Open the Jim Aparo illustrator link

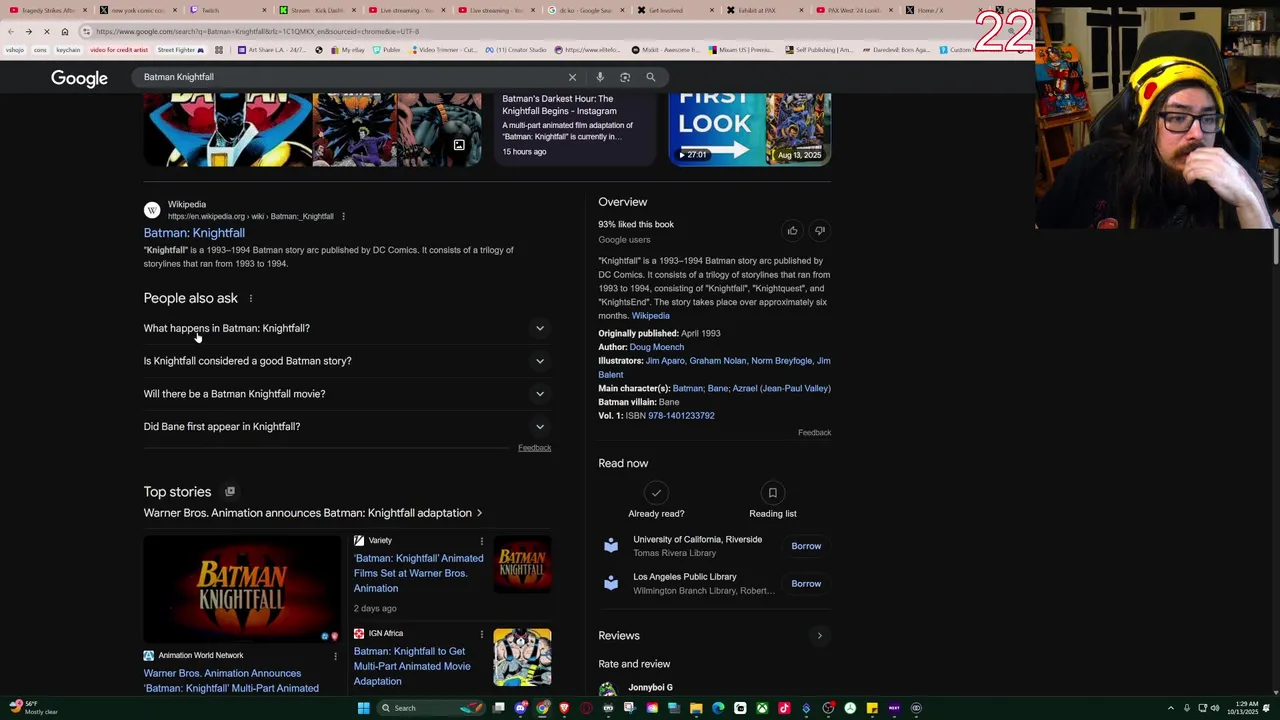pyautogui.click(x=665, y=361)
